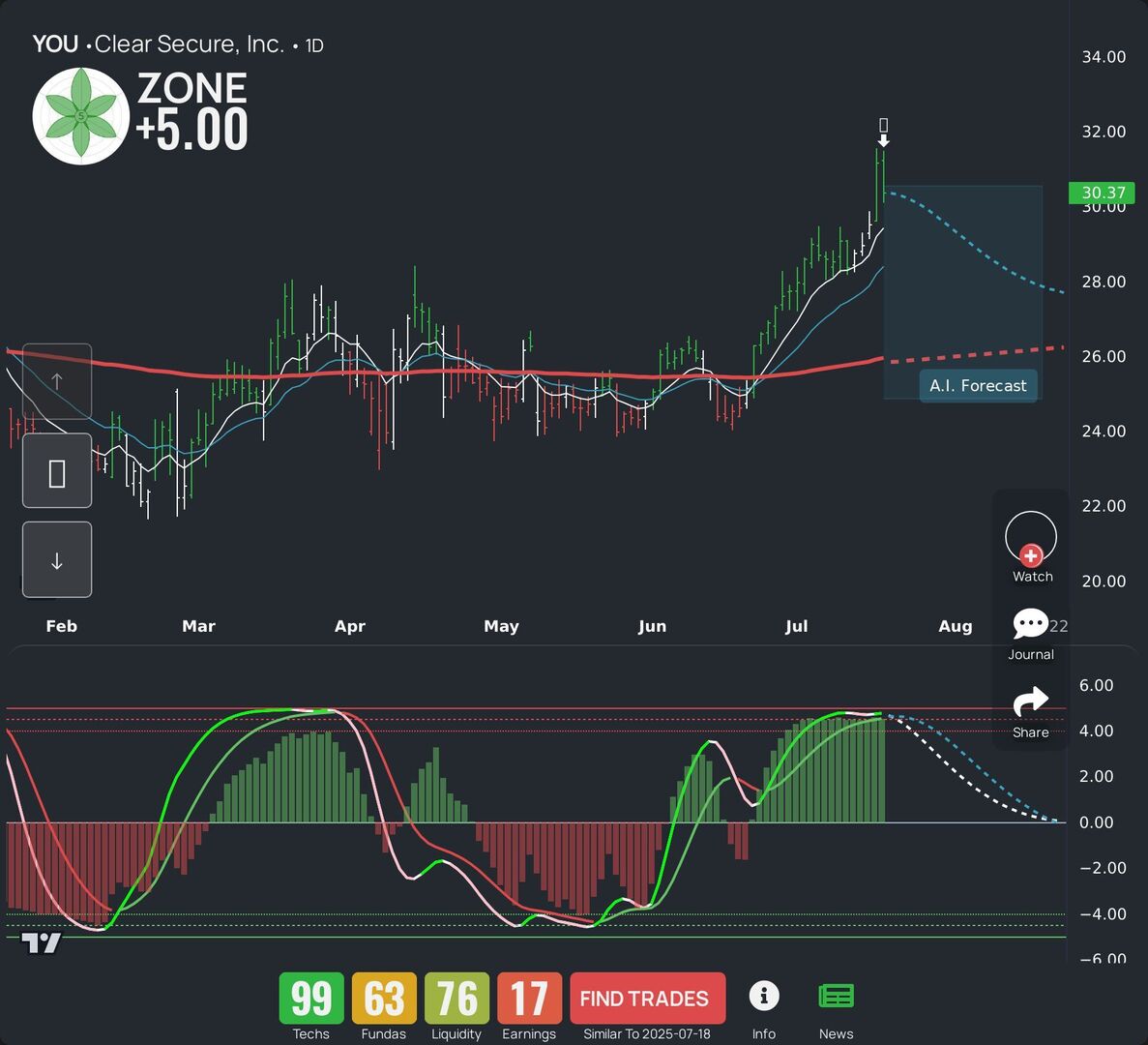Click the 6.00 oscillator axis label
The height and width of the screenshot is (1045, 1148).
tap(1096, 685)
